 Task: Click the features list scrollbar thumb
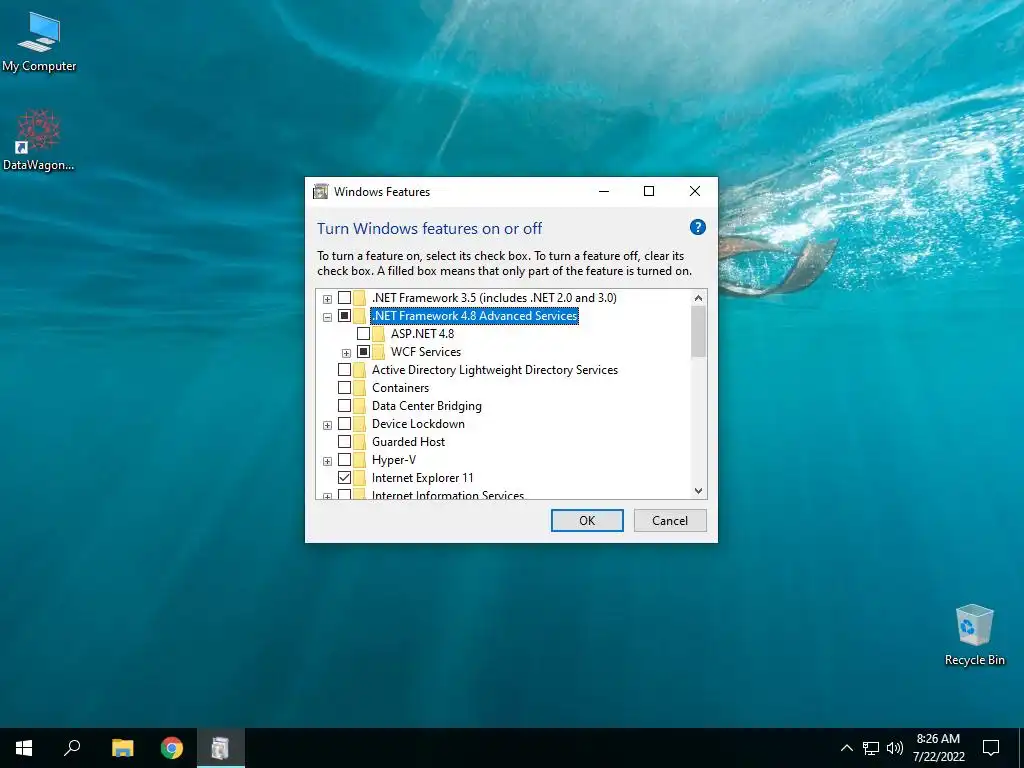tap(698, 331)
